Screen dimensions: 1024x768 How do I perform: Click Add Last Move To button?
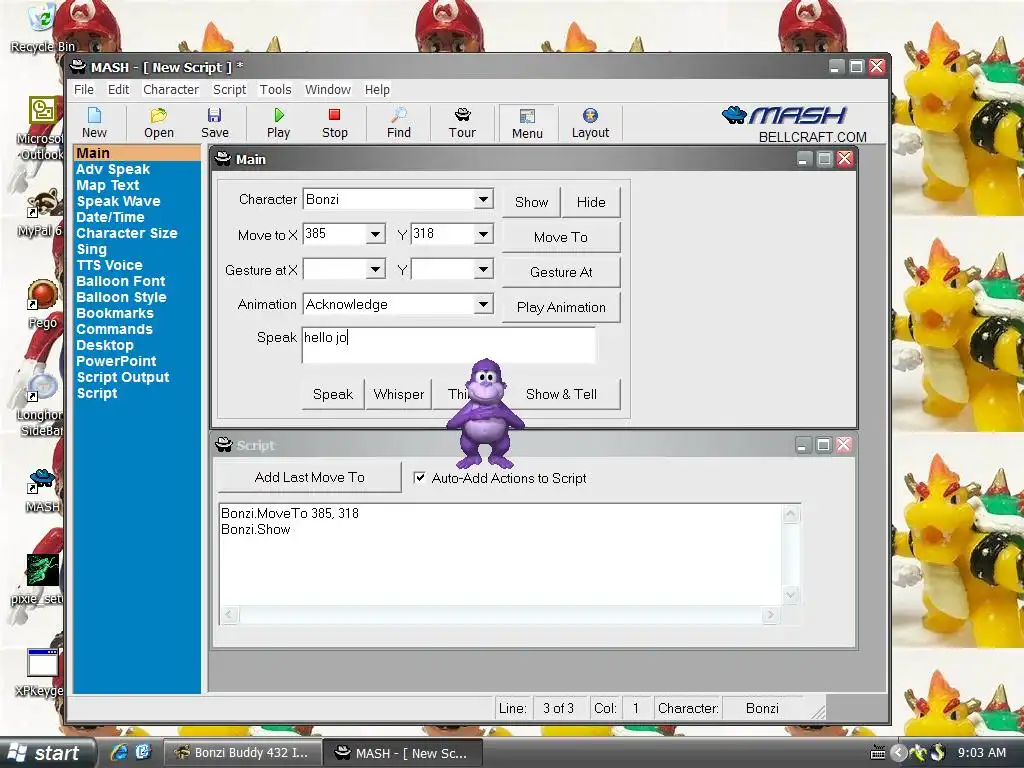click(x=310, y=477)
